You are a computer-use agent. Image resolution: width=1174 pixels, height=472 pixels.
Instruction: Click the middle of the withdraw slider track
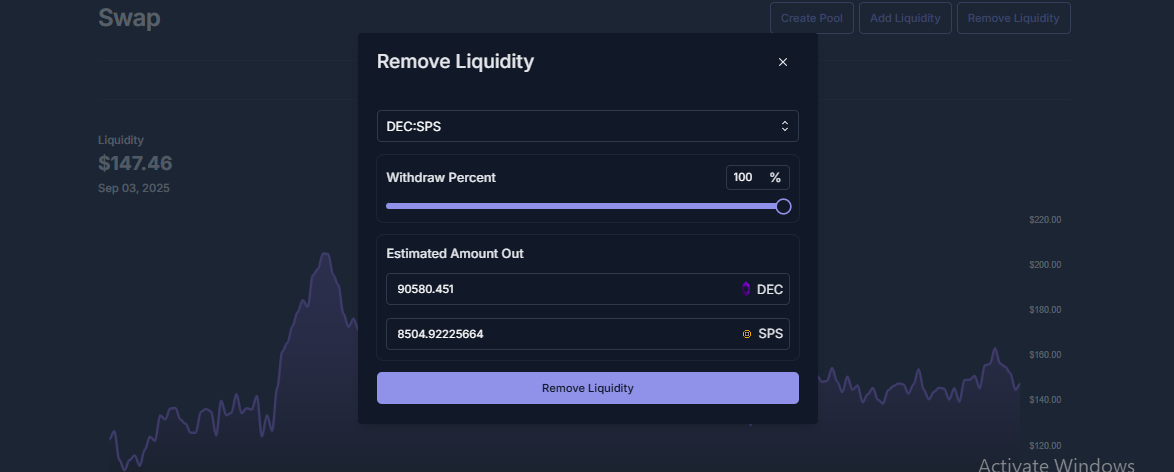[584, 206]
